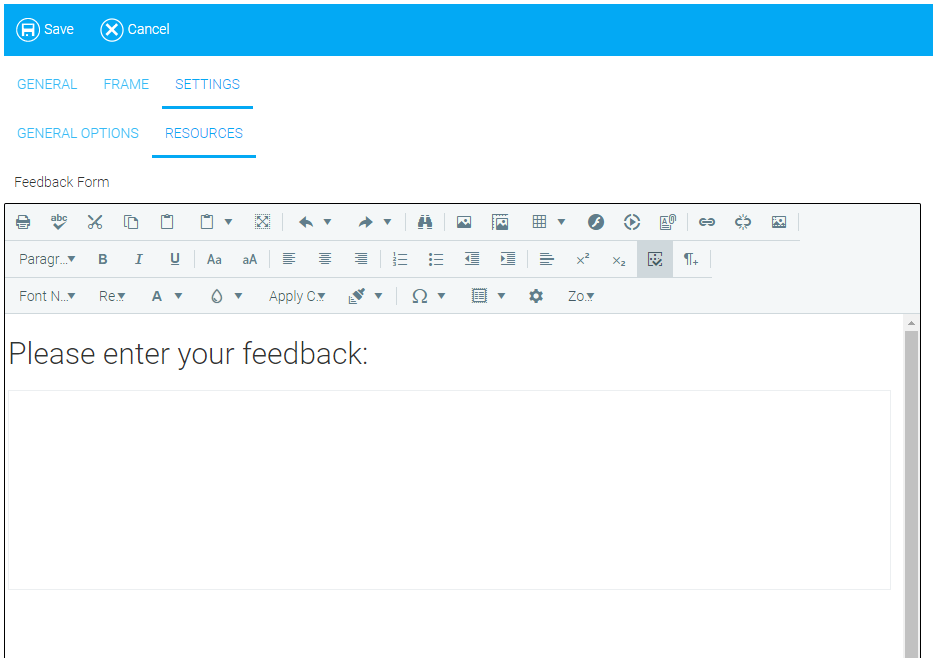Click the Save button
Viewport: 933px width, 659px height.
point(46,29)
